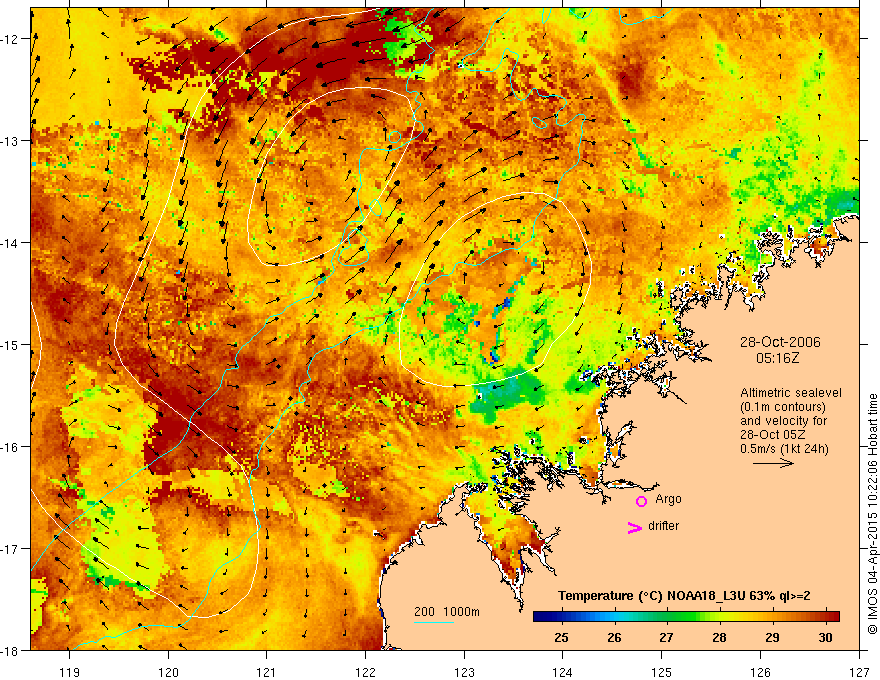Click the '0.5m/s (1kt 24h)' text
This screenshot has height=680, width=880.
point(784,449)
